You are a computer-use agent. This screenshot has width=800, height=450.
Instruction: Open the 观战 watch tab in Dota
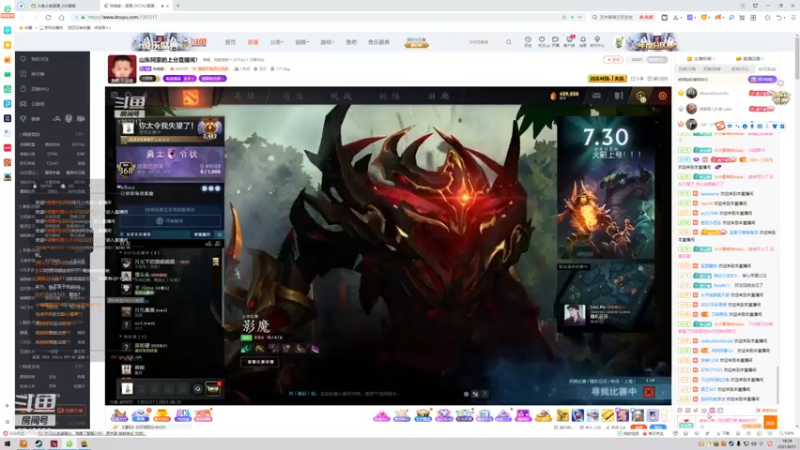point(341,96)
